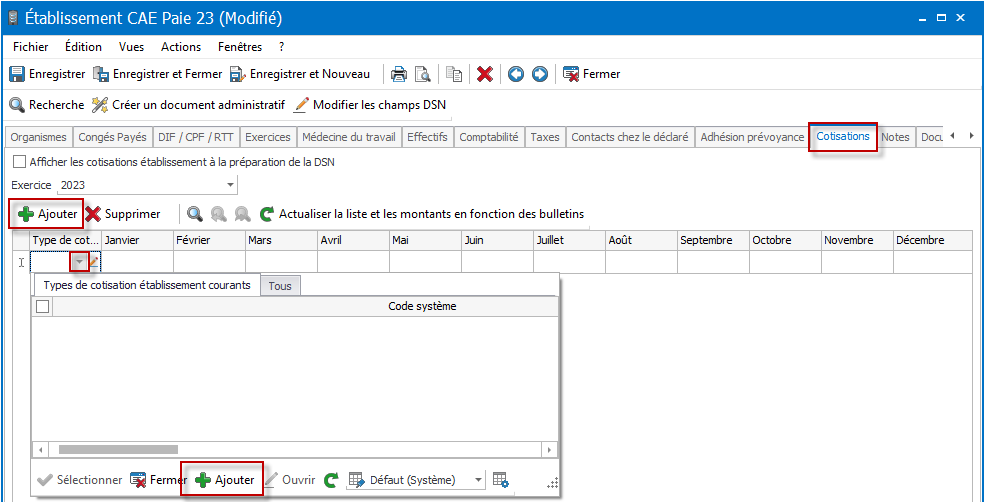The image size is (985, 502).
Task: Click the popup horizontal scrollbar thumb
Action: (x=118, y=450)
